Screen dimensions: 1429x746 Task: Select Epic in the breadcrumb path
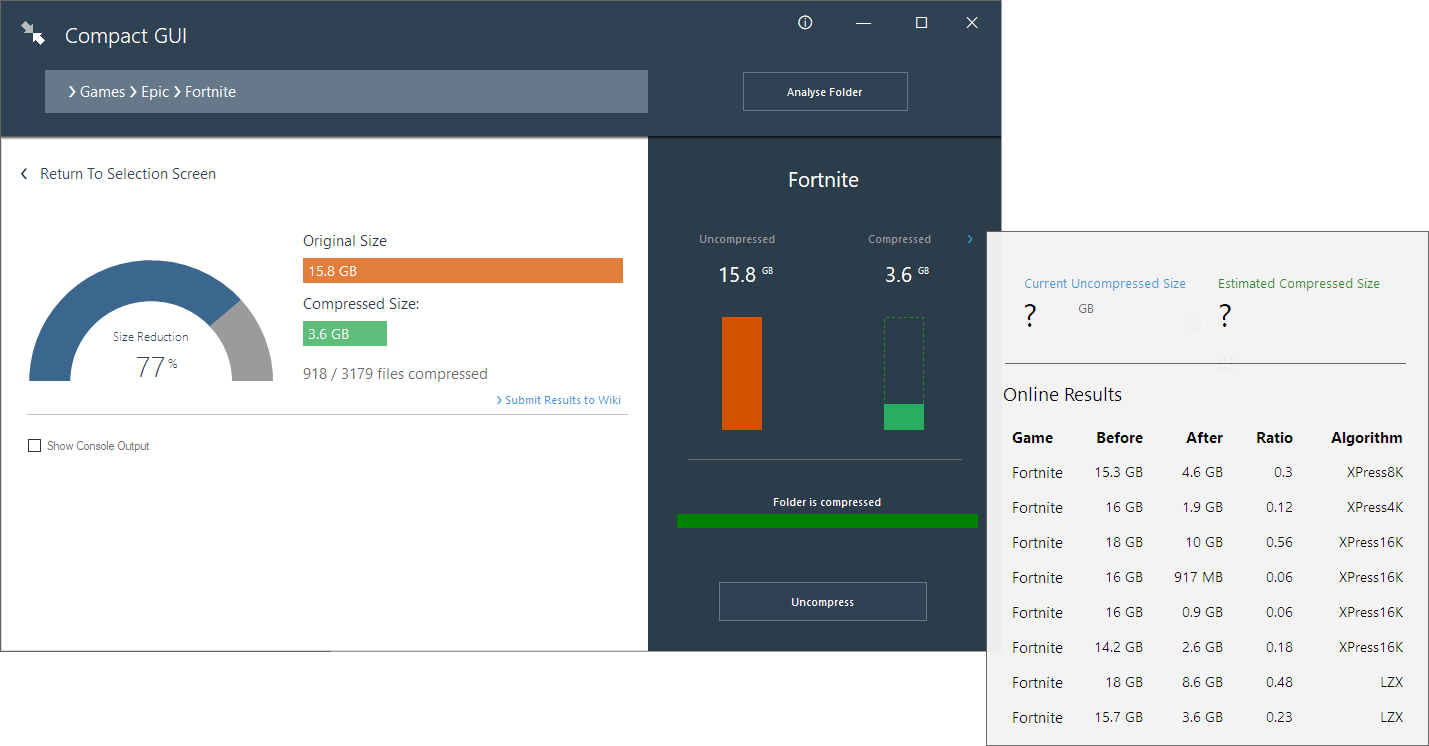(155, 91)
